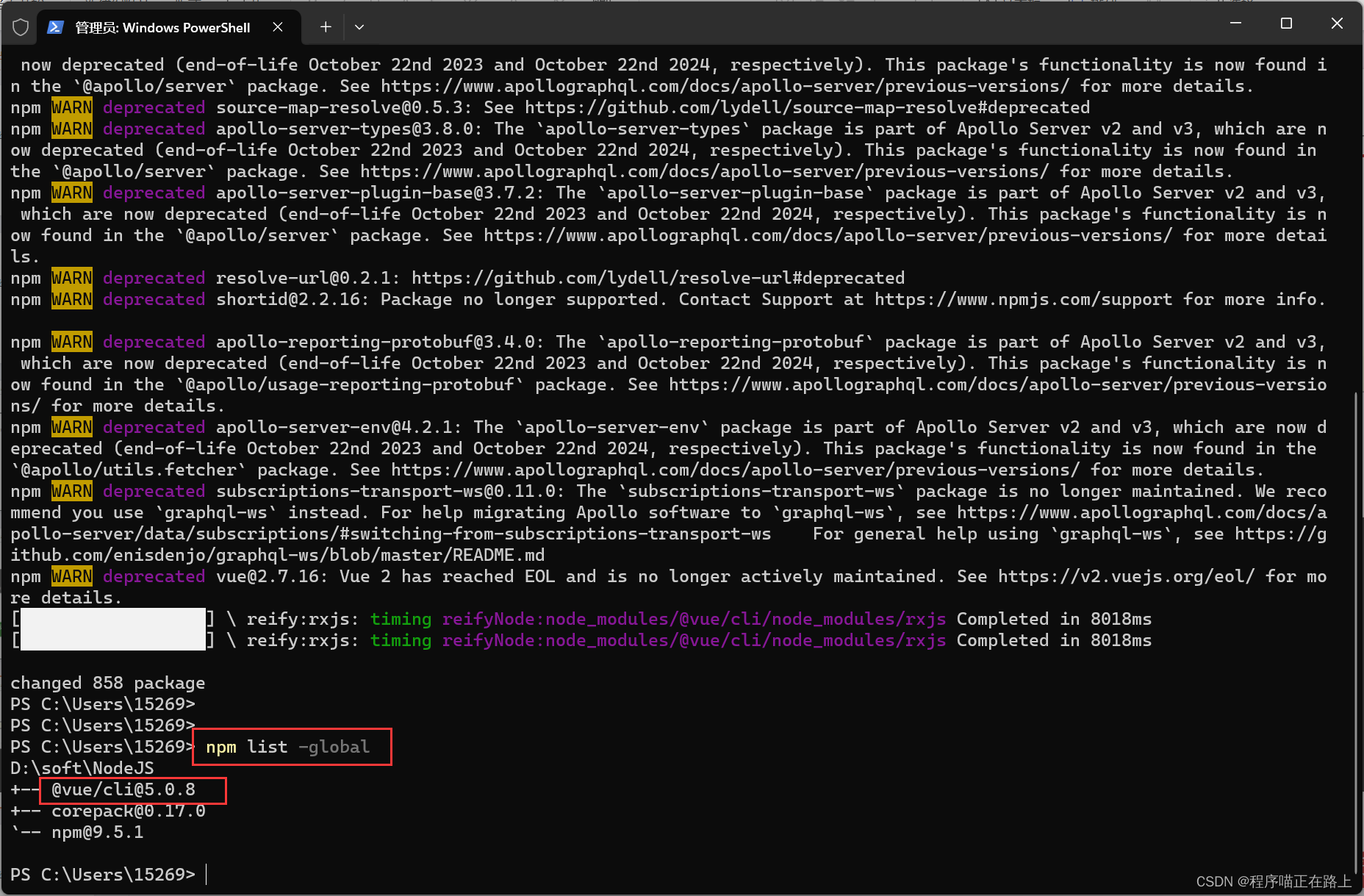Click the graphql-ws README.md link
Viewport: 1364px width, 896px height.
click(x=669, y=545)
